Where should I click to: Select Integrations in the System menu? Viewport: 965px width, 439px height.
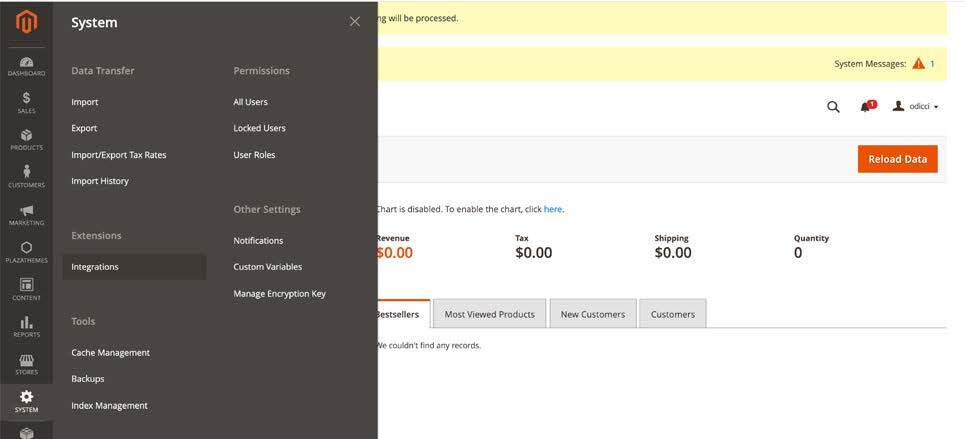click(95, 267)
